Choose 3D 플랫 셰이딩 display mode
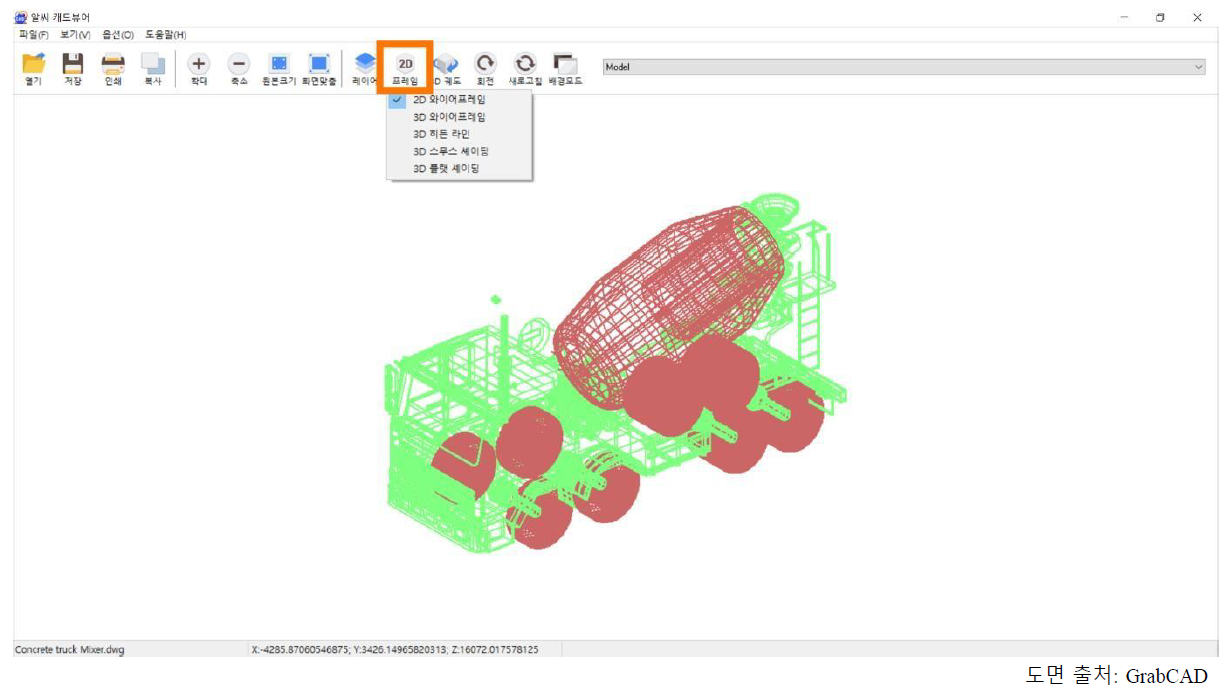This screenshot has height=698, width=1229. 460,169
